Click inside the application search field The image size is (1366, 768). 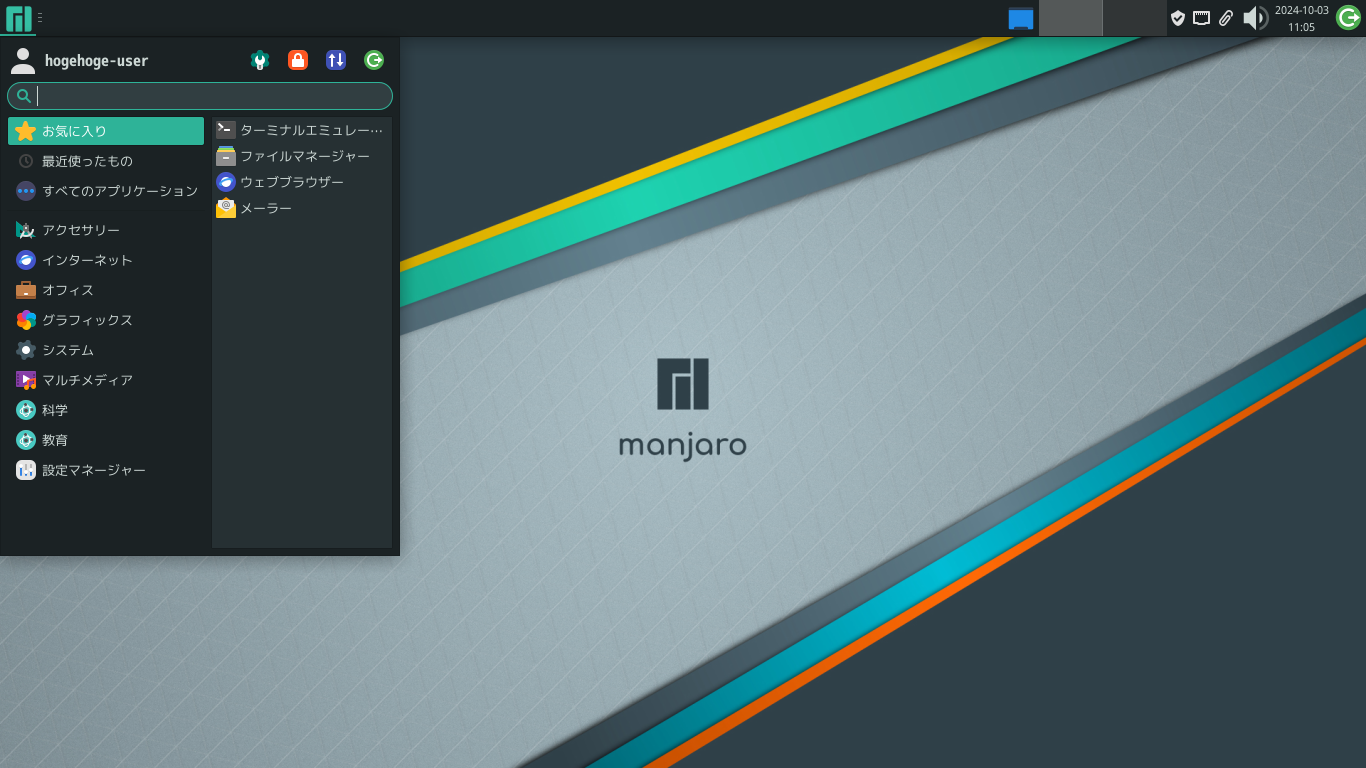tap(199, 95)
